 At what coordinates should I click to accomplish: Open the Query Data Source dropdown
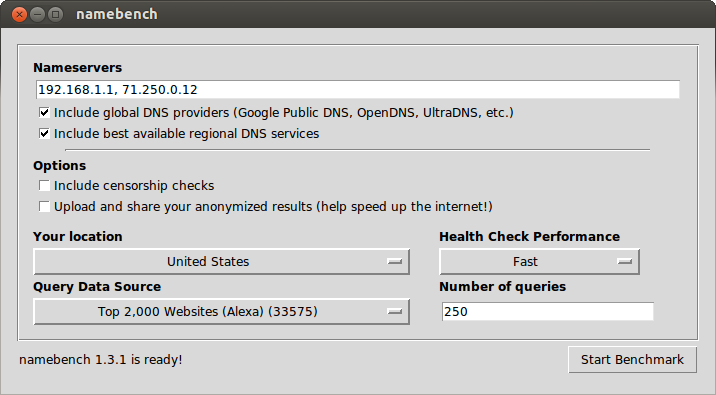(221, 312)
